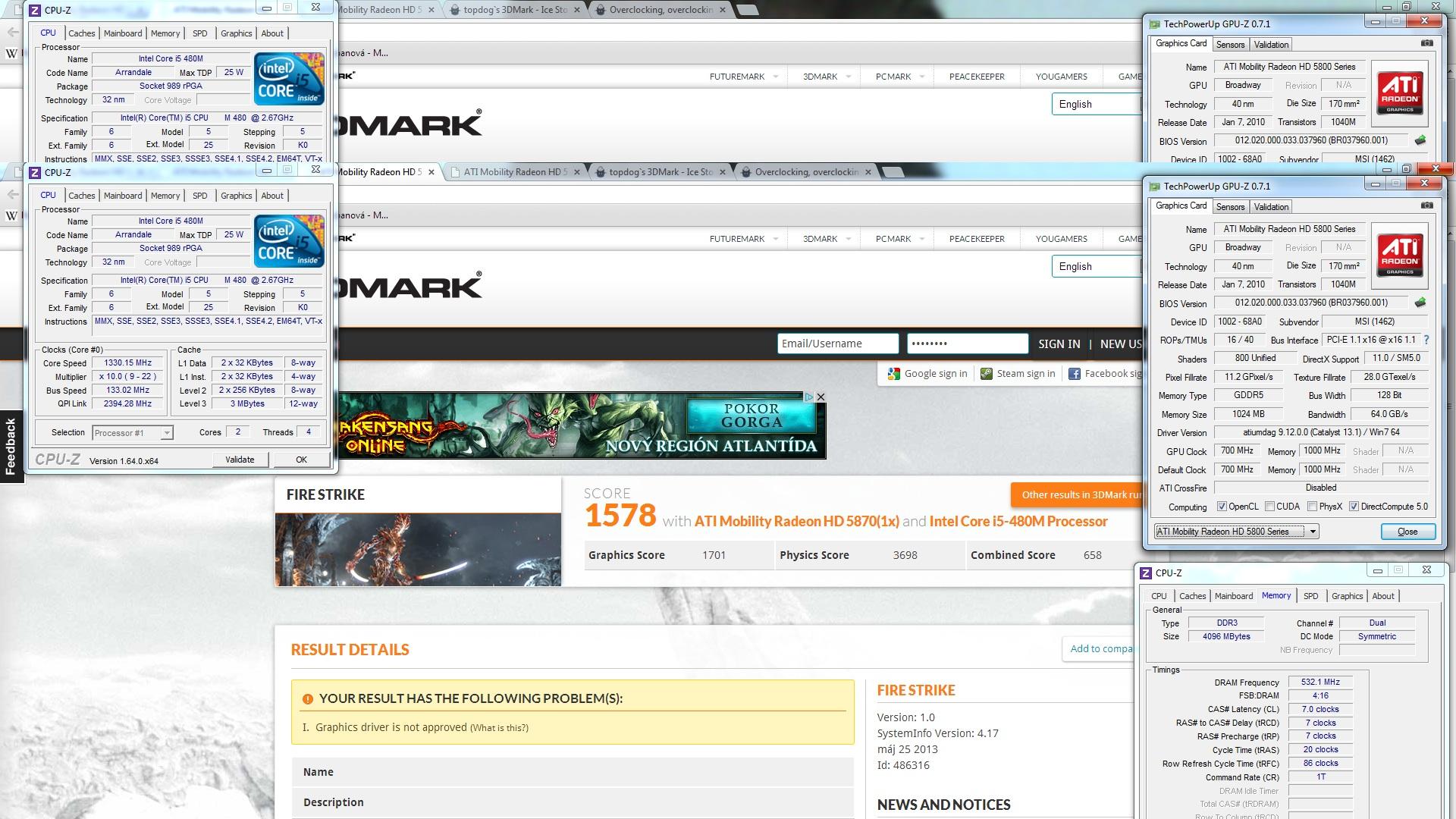The image size is (1456, 819).
Task: Click the password field next to Email/Username
Action: tap(968, 344)
